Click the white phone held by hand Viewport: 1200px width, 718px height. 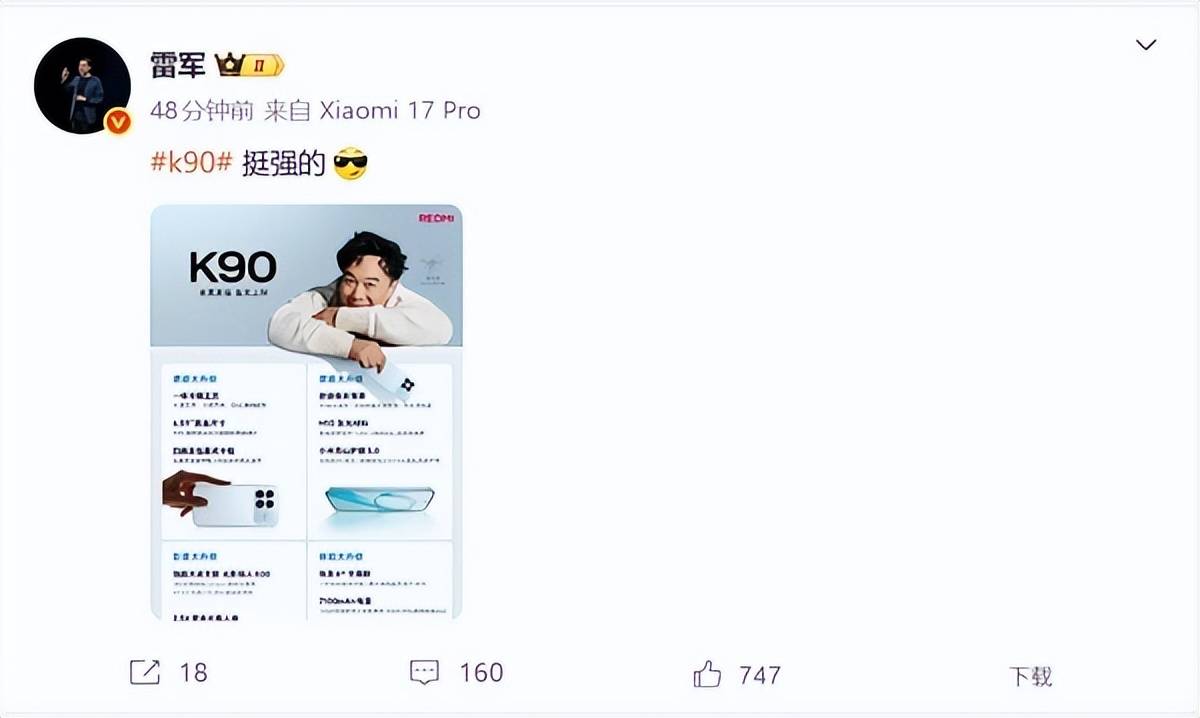point(236,505)
